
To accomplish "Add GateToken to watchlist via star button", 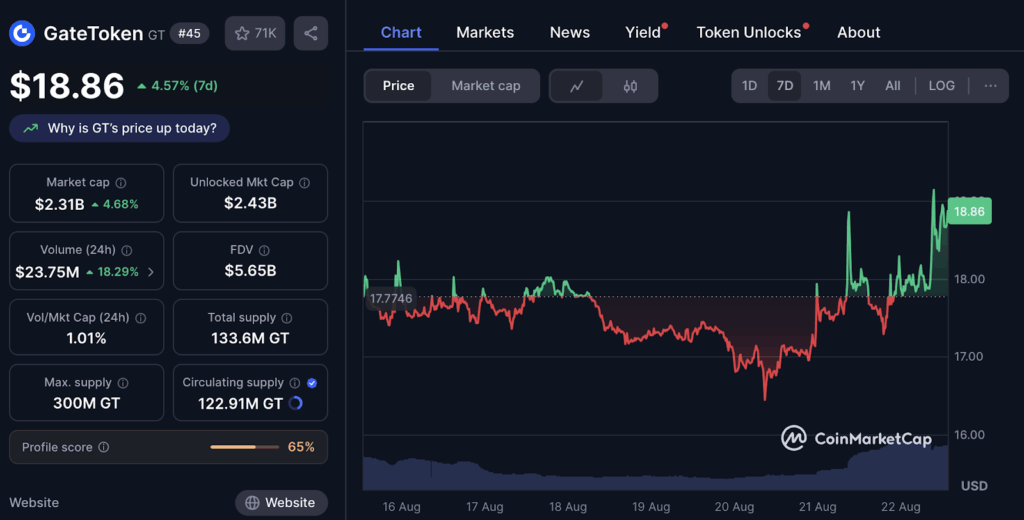I will pos(255,33).
